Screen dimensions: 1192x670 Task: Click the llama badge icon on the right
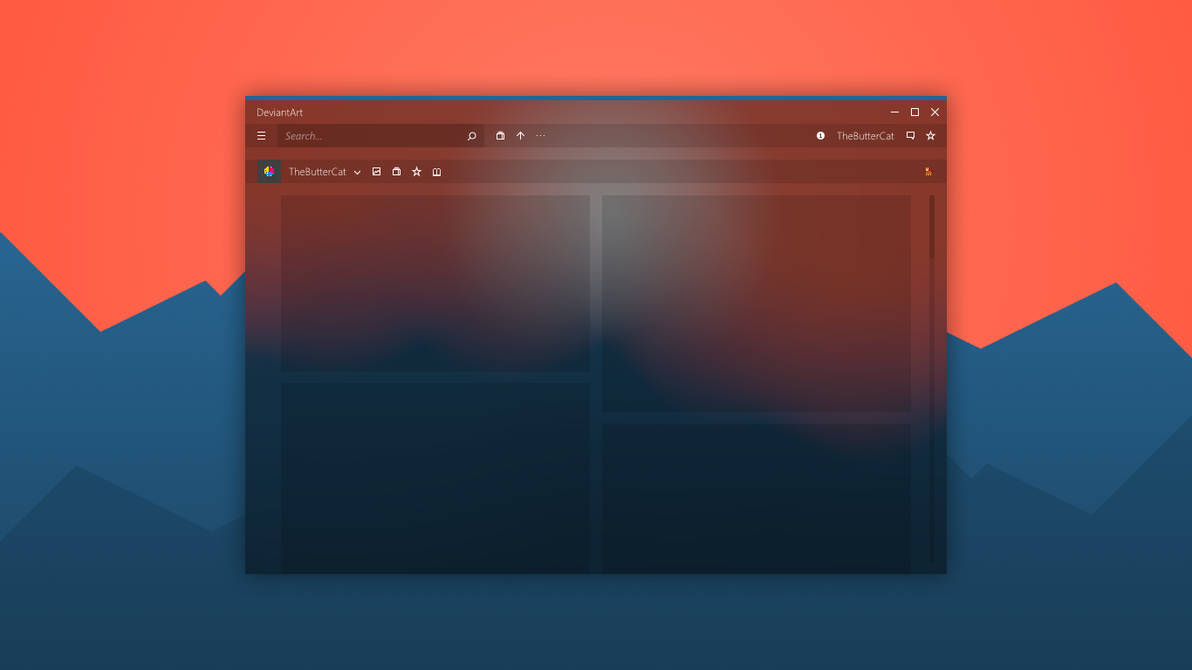pos(928,171)
